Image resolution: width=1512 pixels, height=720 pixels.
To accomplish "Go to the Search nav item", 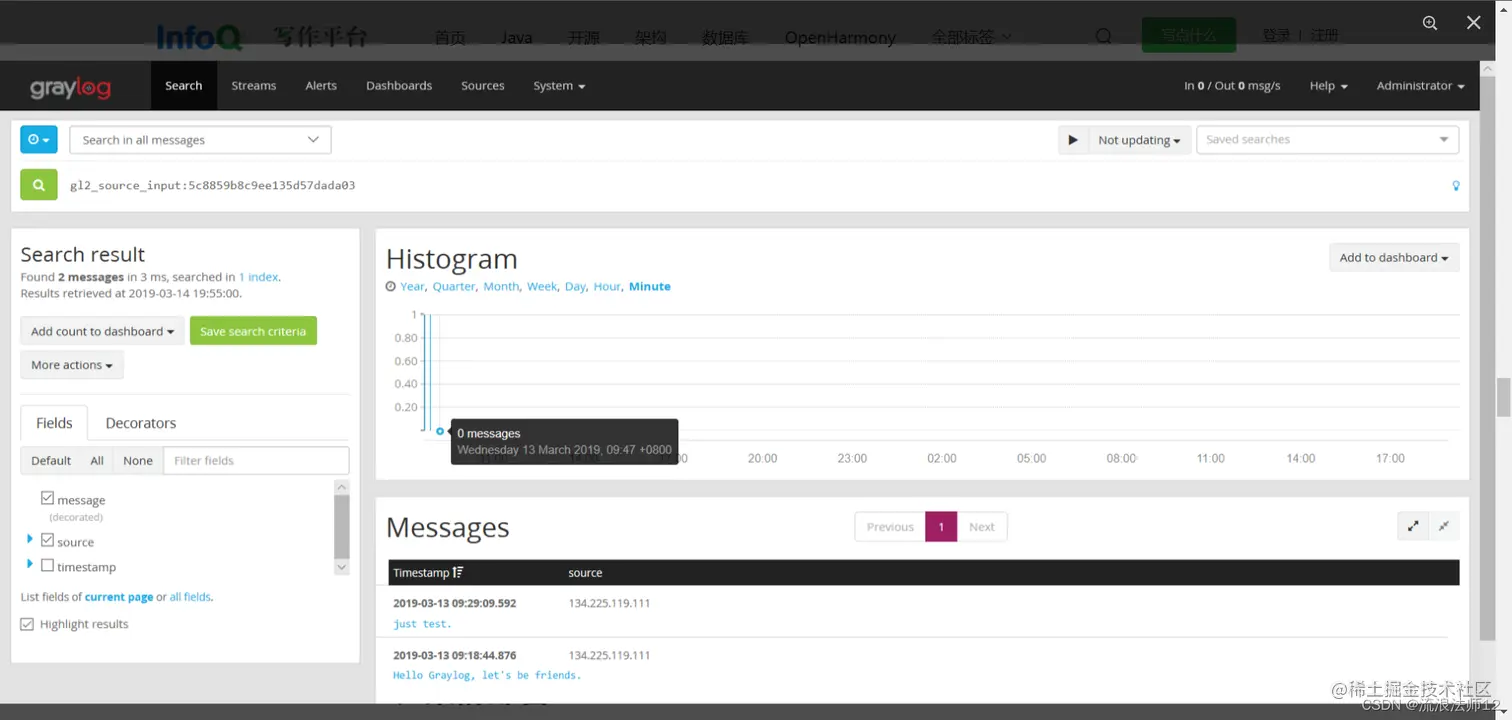I will point(184,86).
